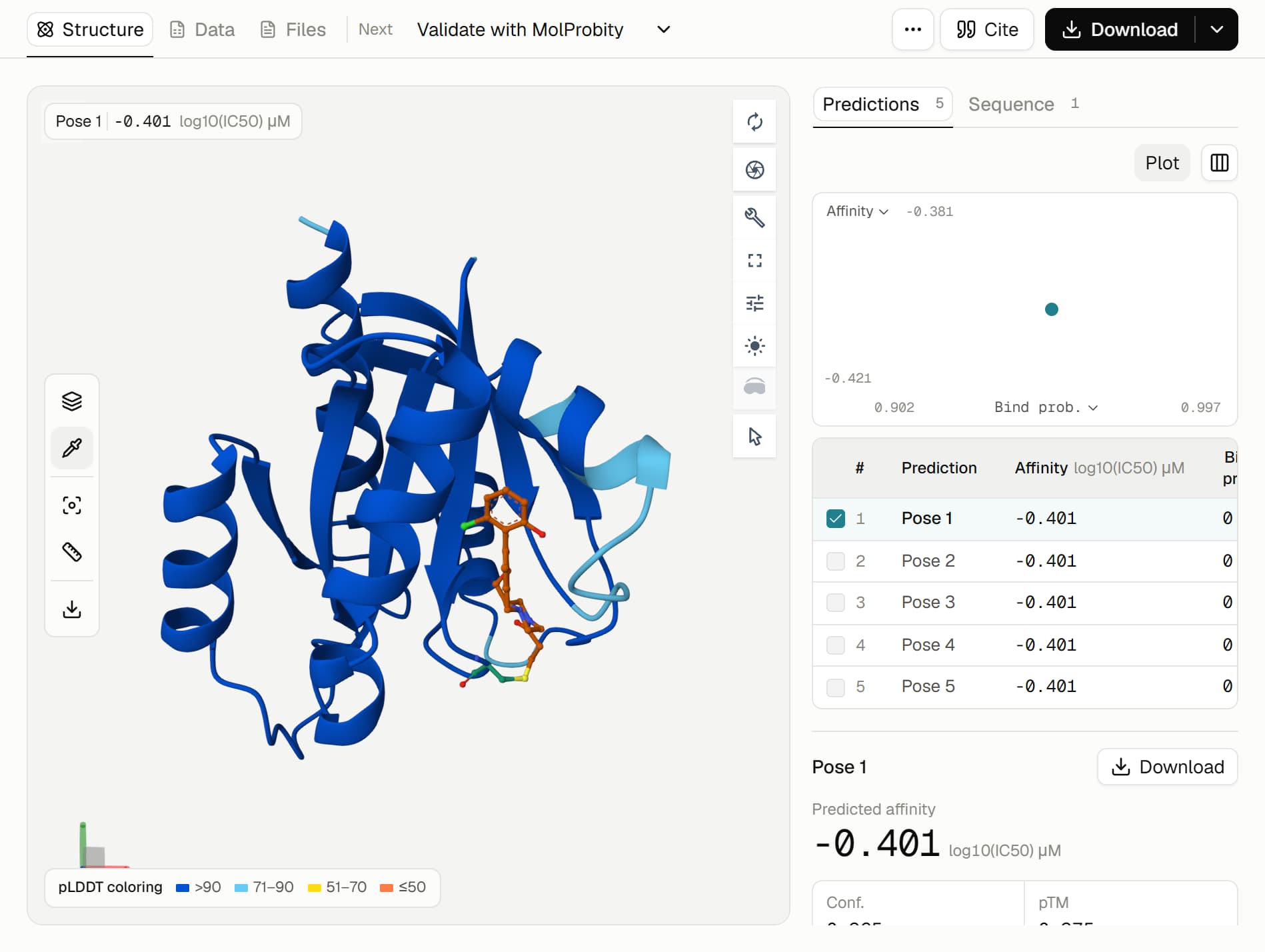1265x952 pixels.
Task: Select the color picker eyedropper tool
Action: click(x=72, y=447)
